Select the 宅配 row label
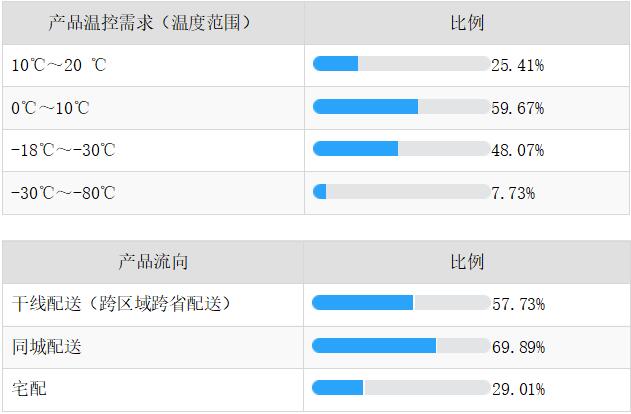This screenshot has width=631, height=414. pos(29,389)
